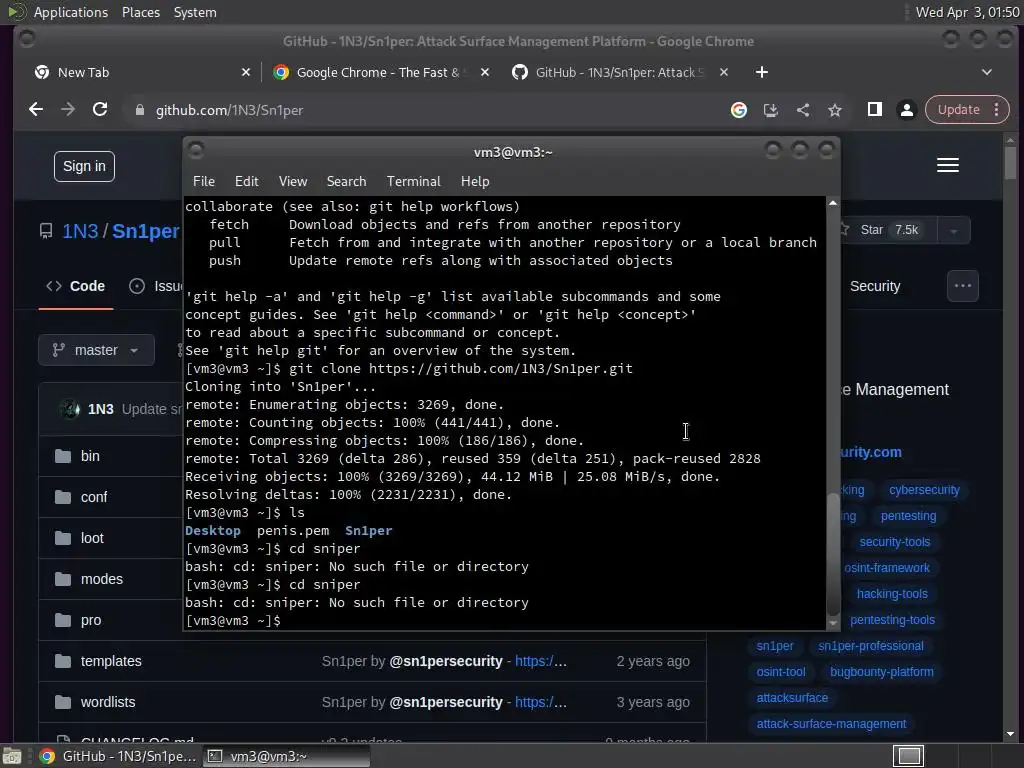The height and width of the screenshot is (768, 1024).
Task: Click the workspace switcher in bottom panel
Action: pos(908,756)
